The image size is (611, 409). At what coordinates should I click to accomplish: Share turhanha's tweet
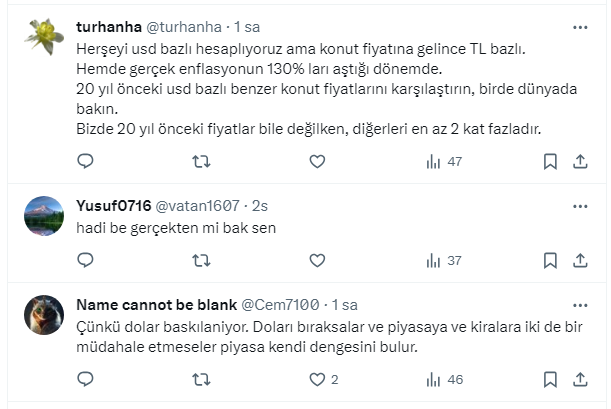(x=580, y=161)
